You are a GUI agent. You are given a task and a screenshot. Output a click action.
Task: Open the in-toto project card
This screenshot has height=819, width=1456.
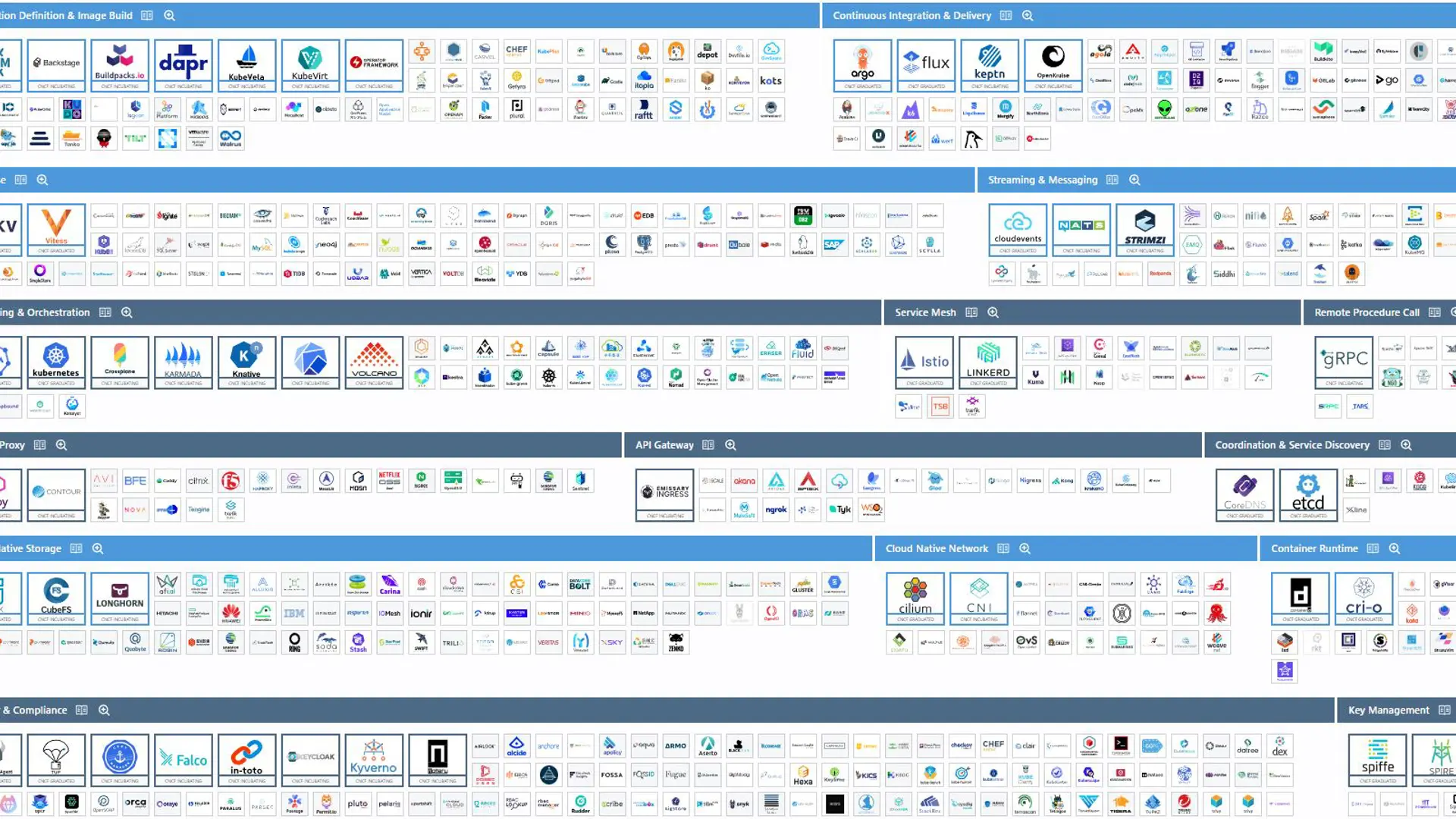click(x=246, y=760)
